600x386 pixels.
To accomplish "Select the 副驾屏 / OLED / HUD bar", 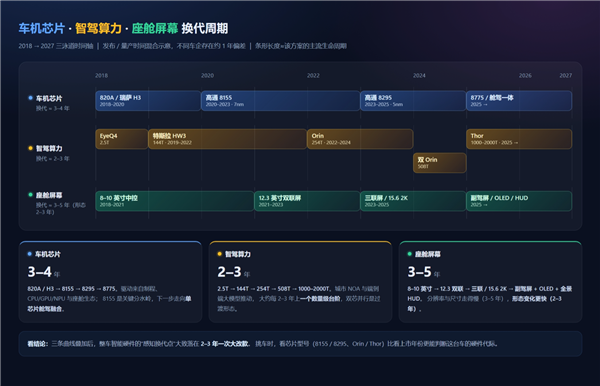I will 519,201.
